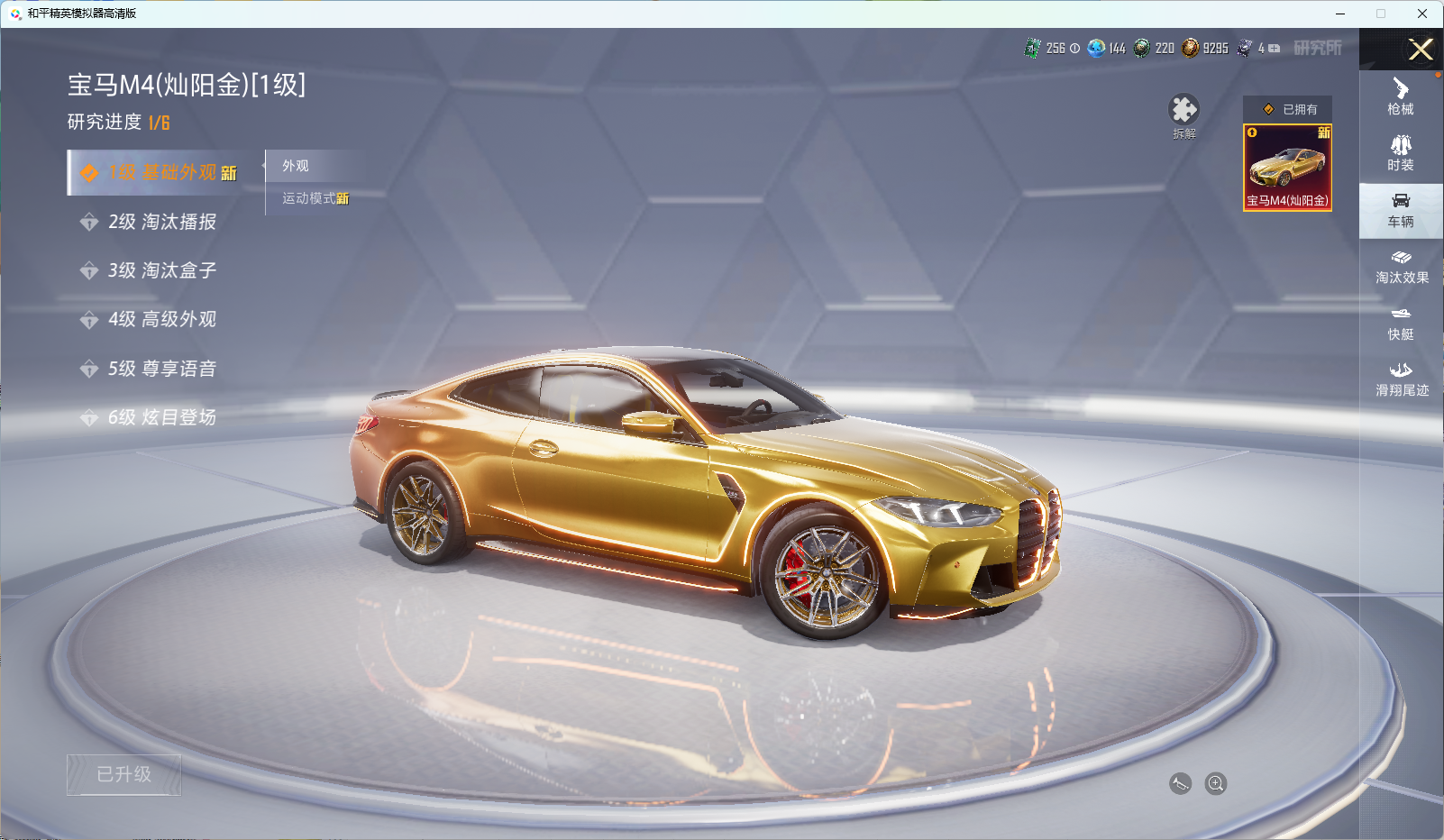The width and height of the screenshot is (1444, 840).
Task: Open the 滑翔尾迹 glide trail category
Action: tap(1401, 379)
